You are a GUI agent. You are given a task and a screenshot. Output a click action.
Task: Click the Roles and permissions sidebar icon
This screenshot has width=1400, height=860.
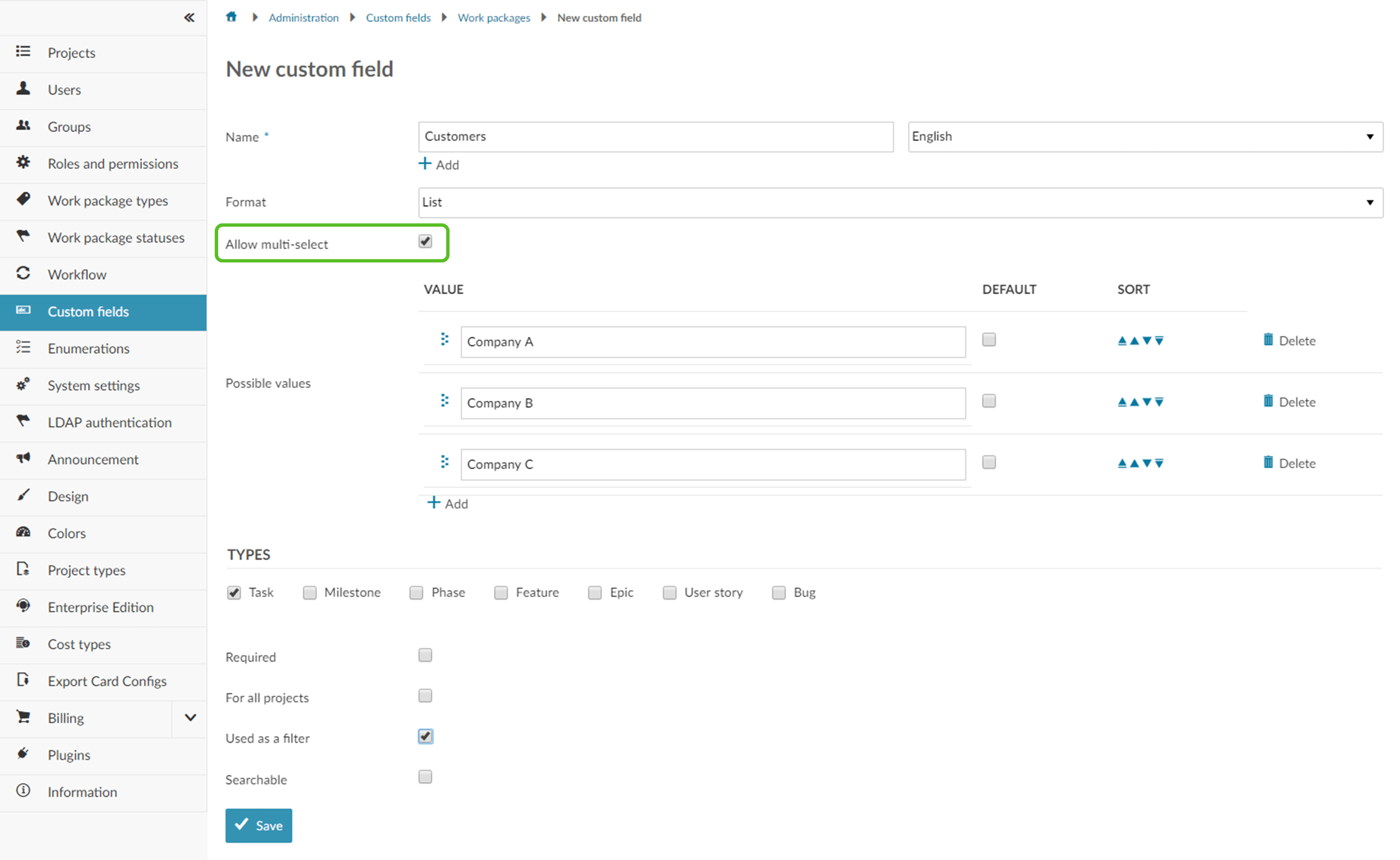pyautogui.click(x=23, y=162)
